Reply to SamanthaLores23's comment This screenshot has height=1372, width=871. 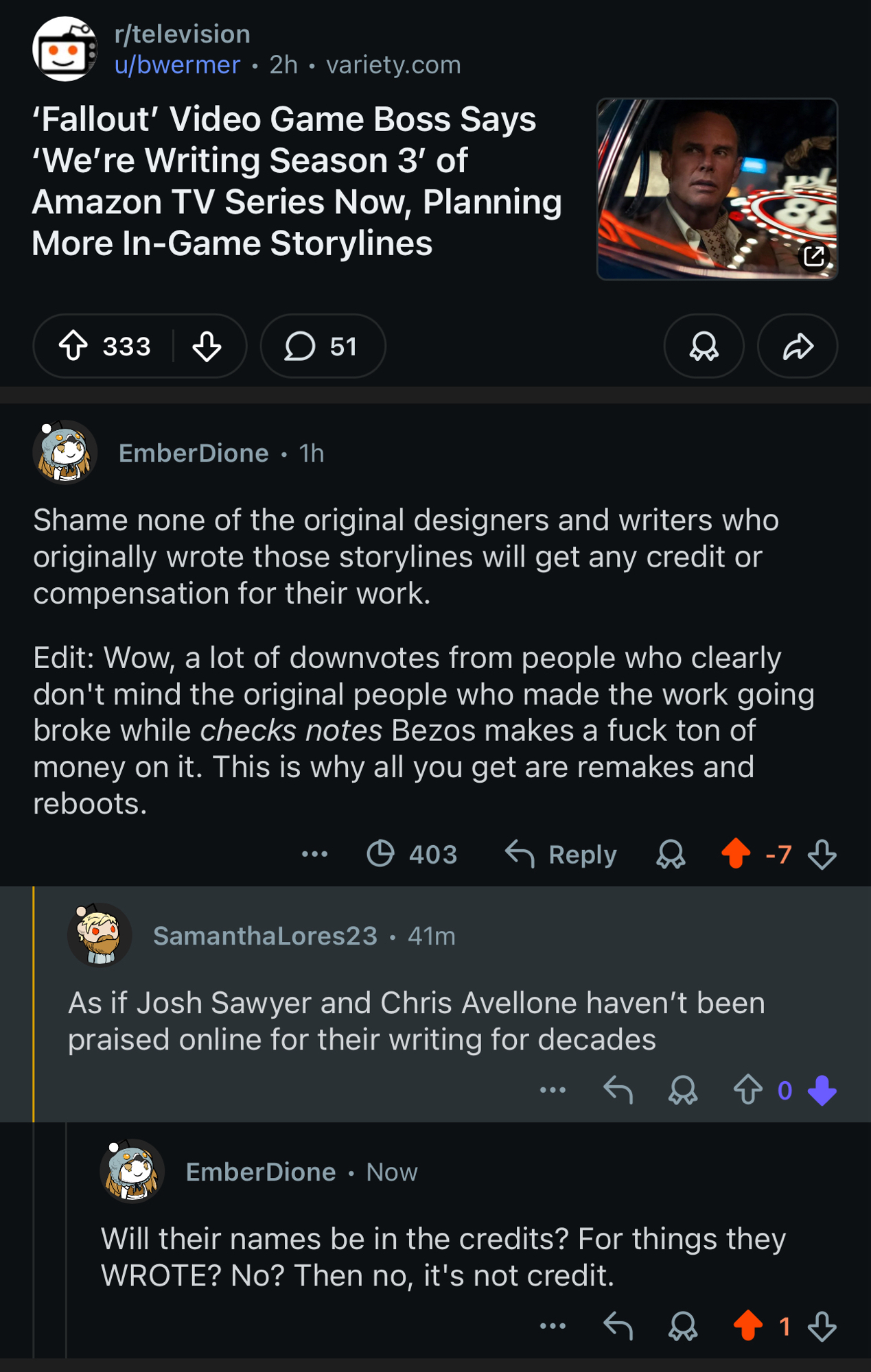pyautogui.click(x=618, y=1090)
